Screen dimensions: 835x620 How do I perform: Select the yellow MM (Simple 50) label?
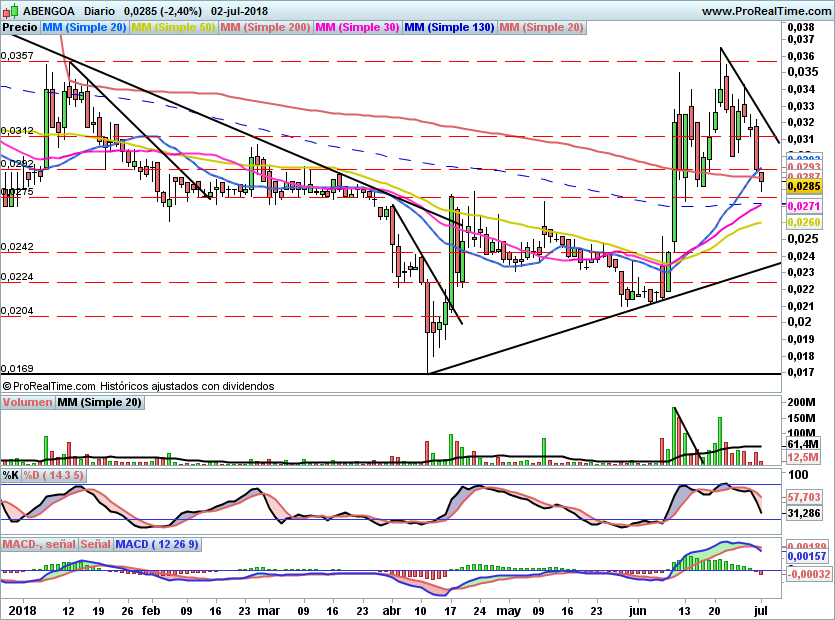click(173, 27)
